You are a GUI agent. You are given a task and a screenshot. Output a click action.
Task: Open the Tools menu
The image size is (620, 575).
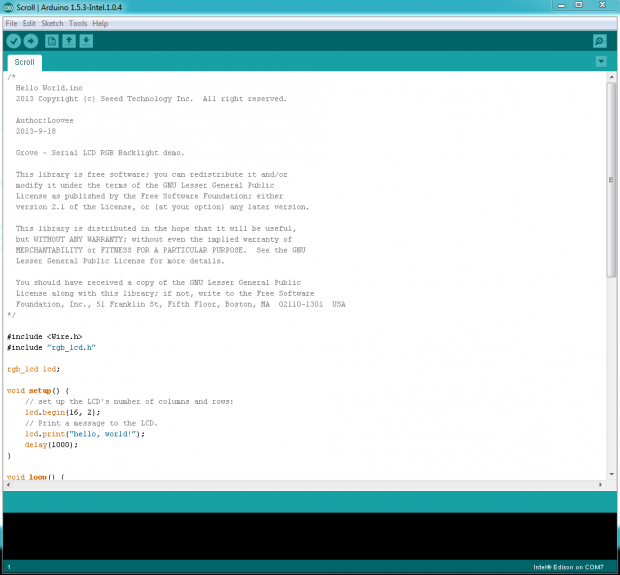(x=78, y=23)
